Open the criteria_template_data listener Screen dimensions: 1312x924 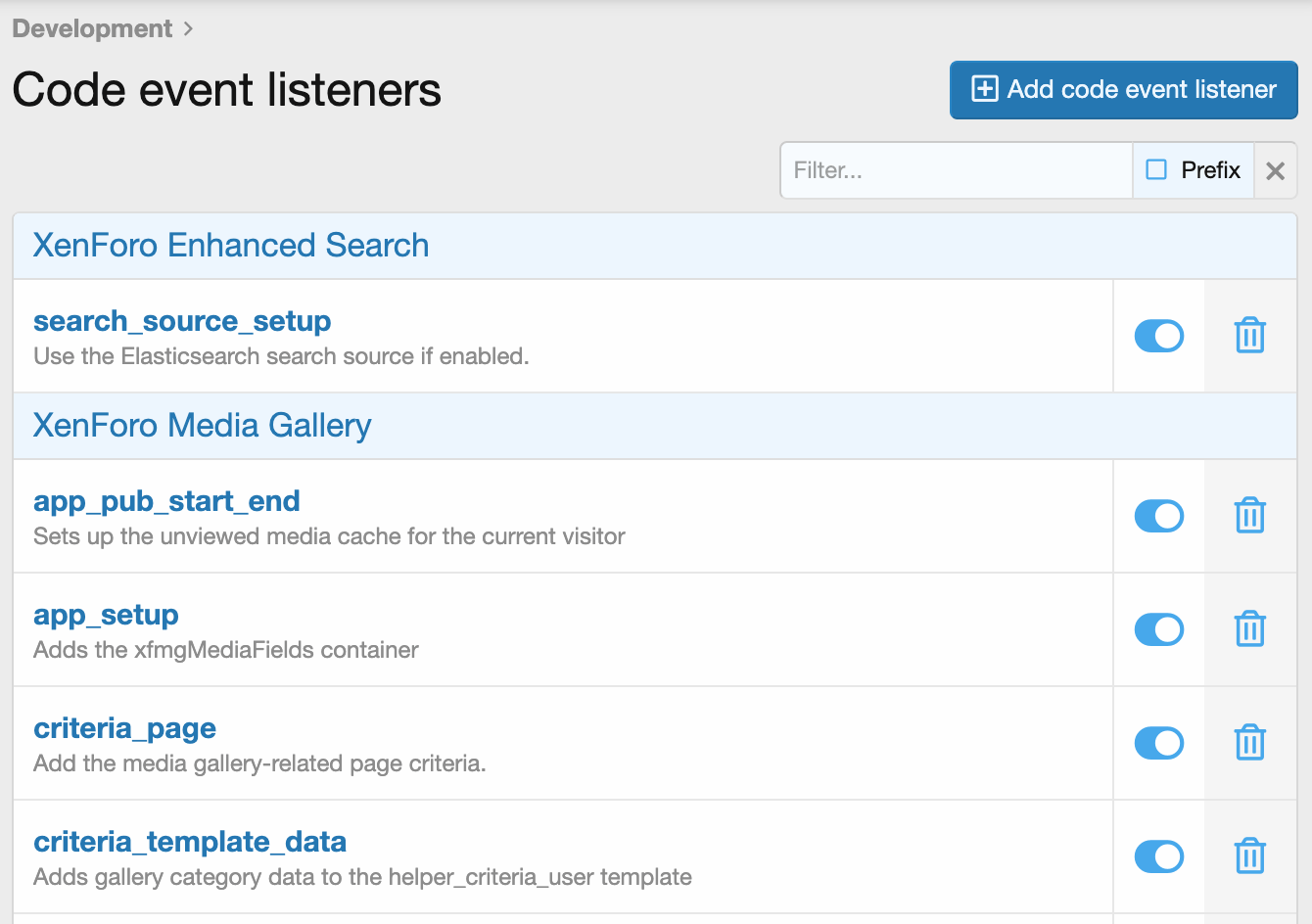190,842
